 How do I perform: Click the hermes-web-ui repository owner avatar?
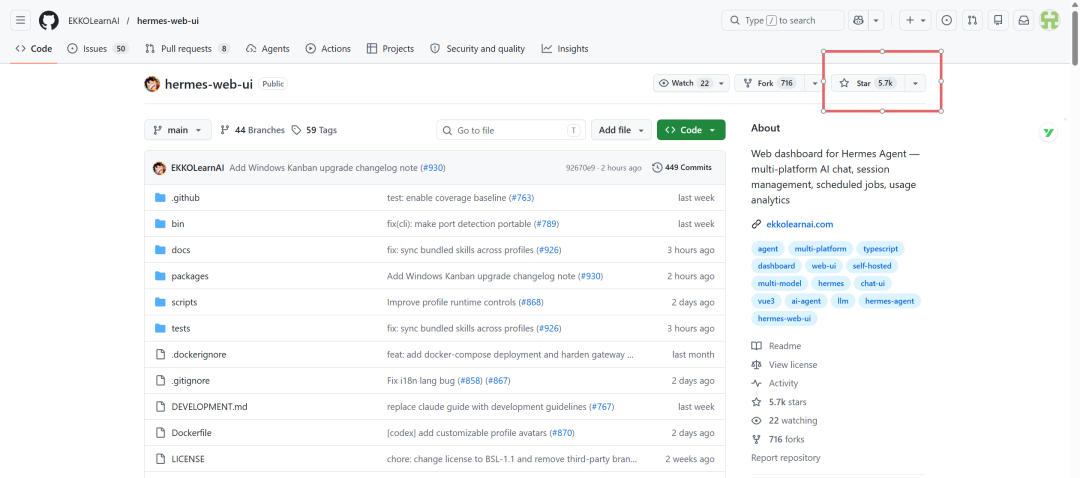152,84
